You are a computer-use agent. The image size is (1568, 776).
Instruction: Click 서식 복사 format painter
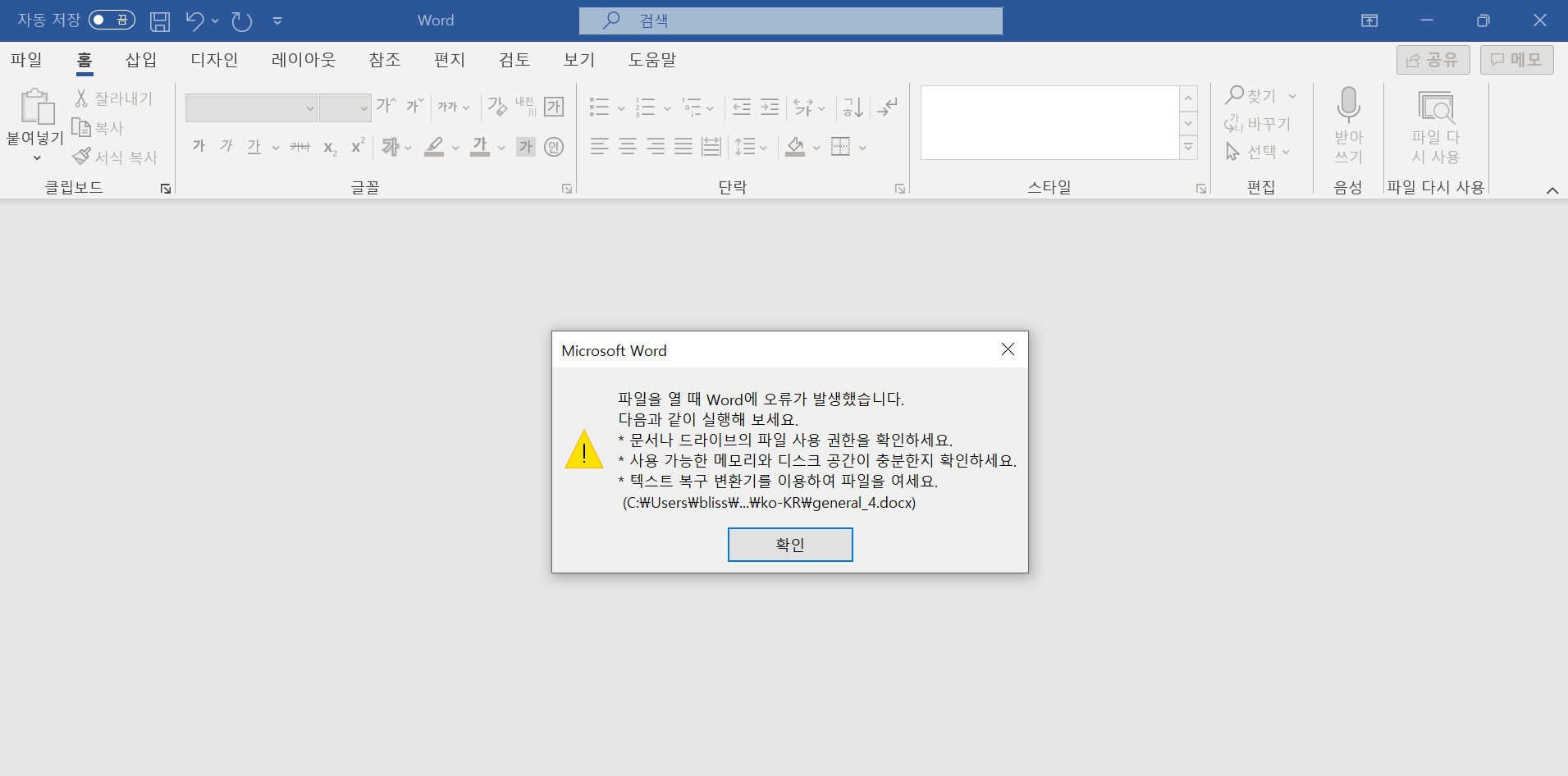(x=115, y=157)
